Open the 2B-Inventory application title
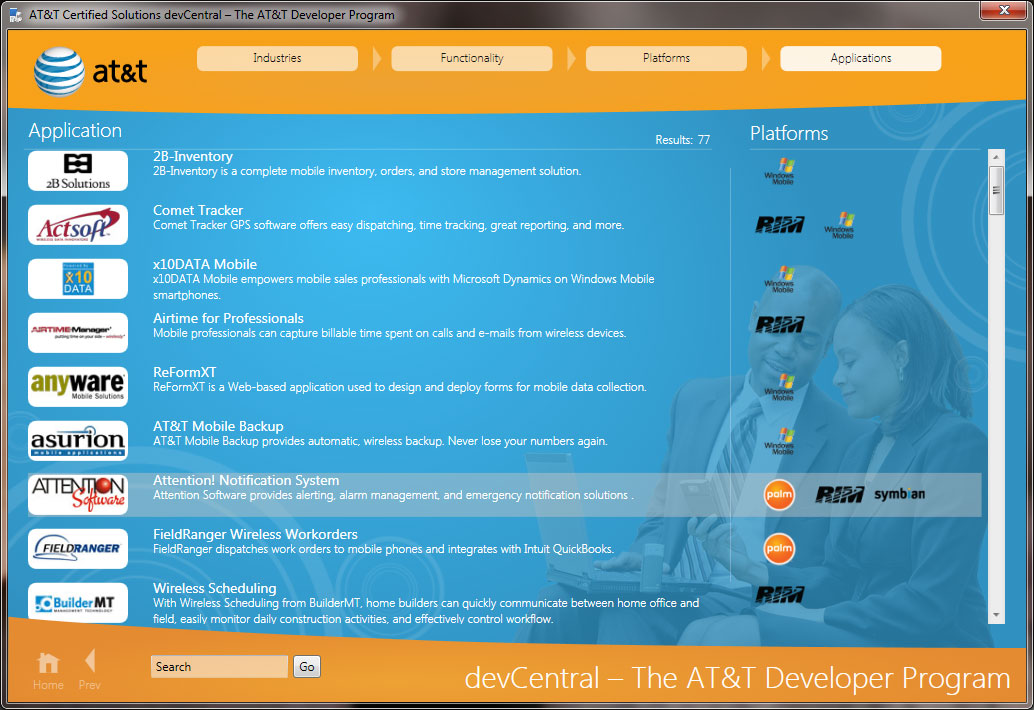Viewport: 1034px width, 710px height. tap(193, 156)
